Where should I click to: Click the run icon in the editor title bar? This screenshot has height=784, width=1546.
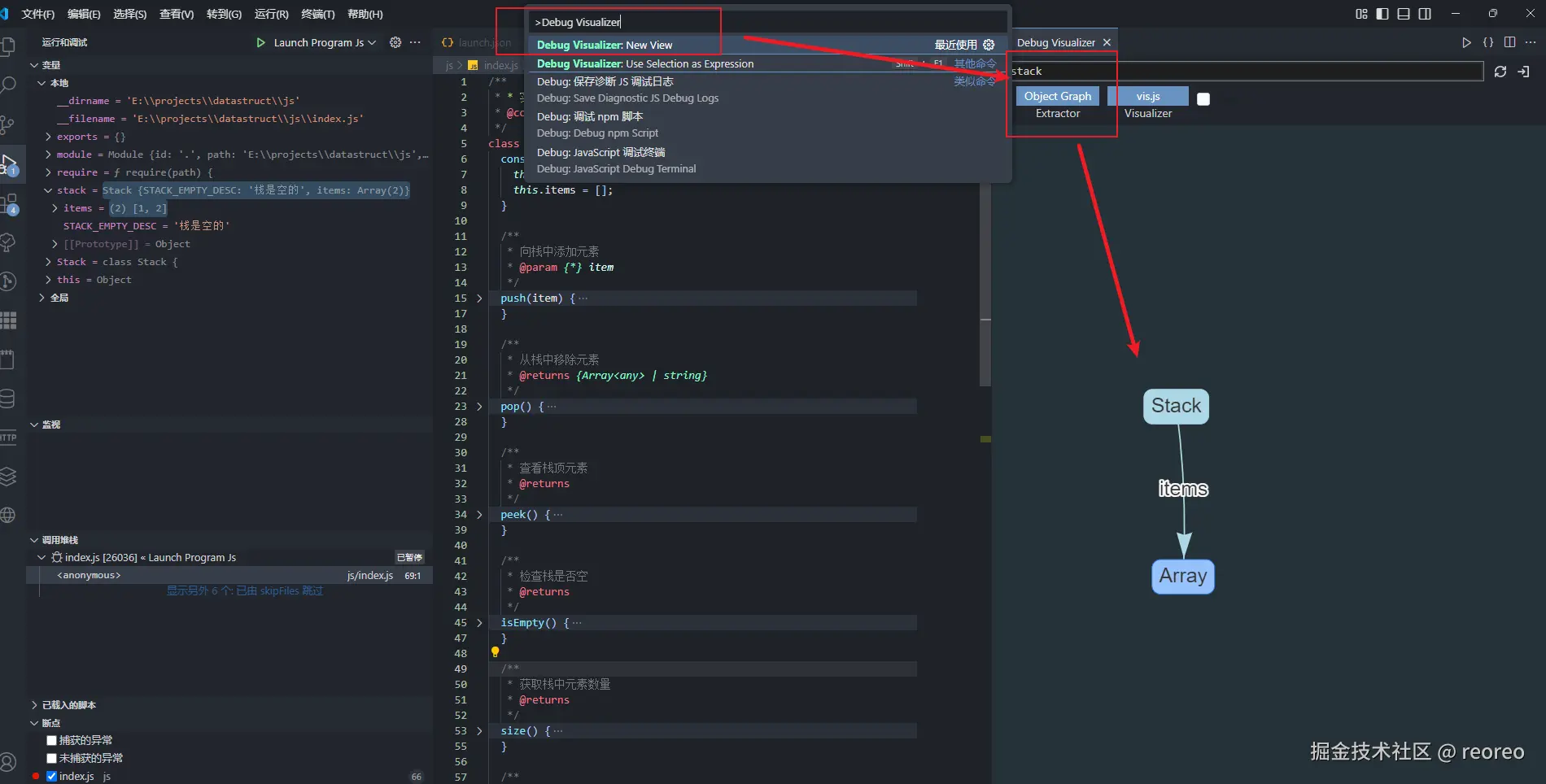click(x=1466, y=42)
